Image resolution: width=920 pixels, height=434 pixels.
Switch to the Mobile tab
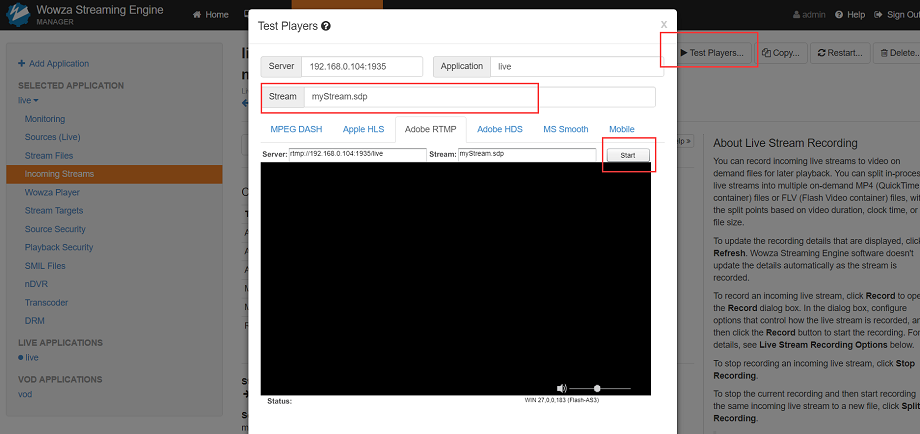(621, 129)
